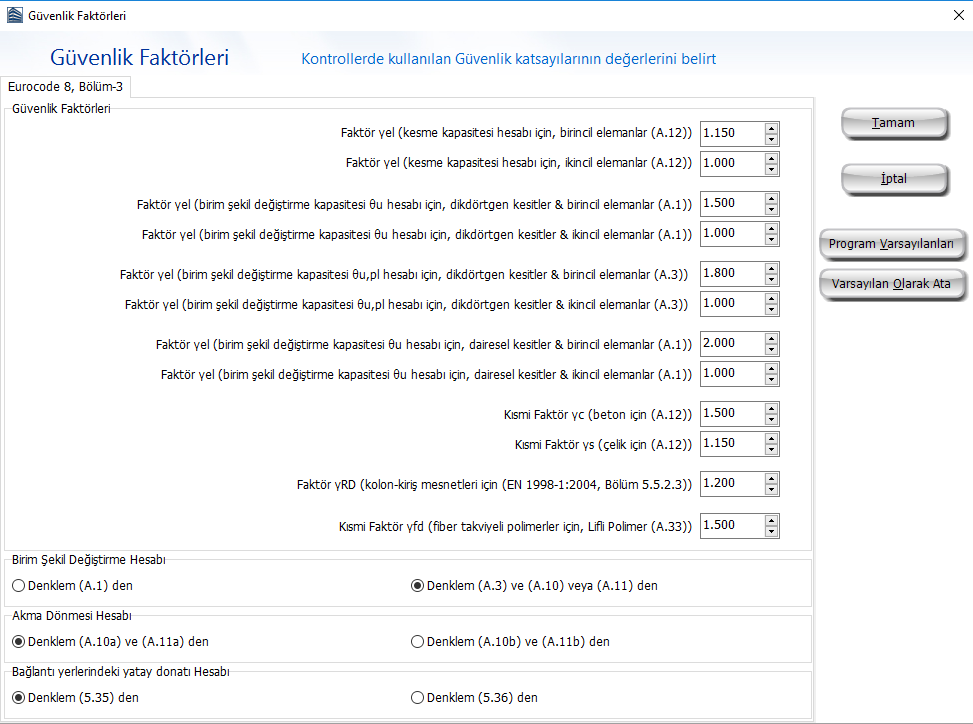Choose Denklem (5.35) den option
This screenshot has width=973, height=724.
coord(19,698)
